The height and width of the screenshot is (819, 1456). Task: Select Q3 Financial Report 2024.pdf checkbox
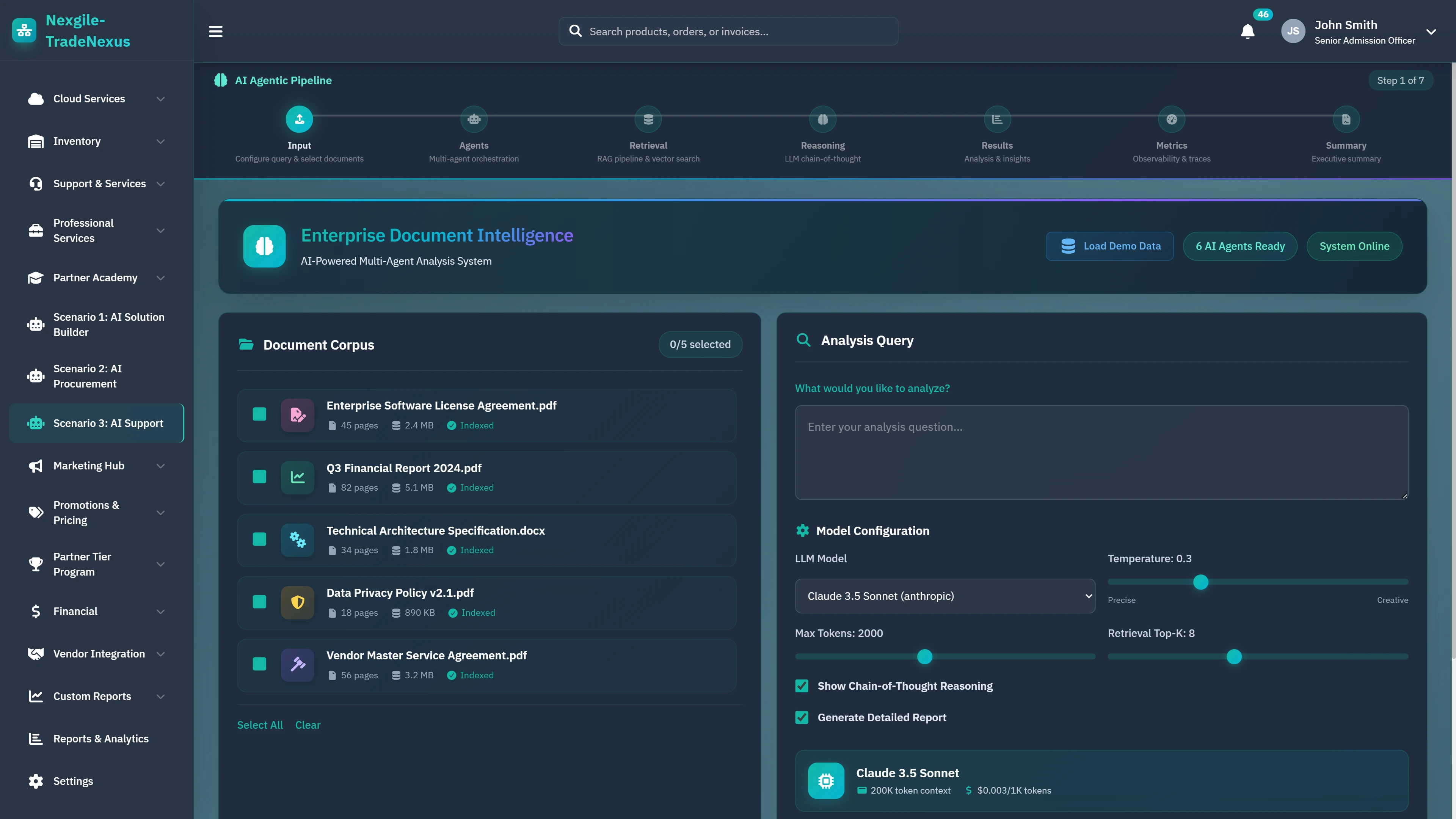coord(259,477)
